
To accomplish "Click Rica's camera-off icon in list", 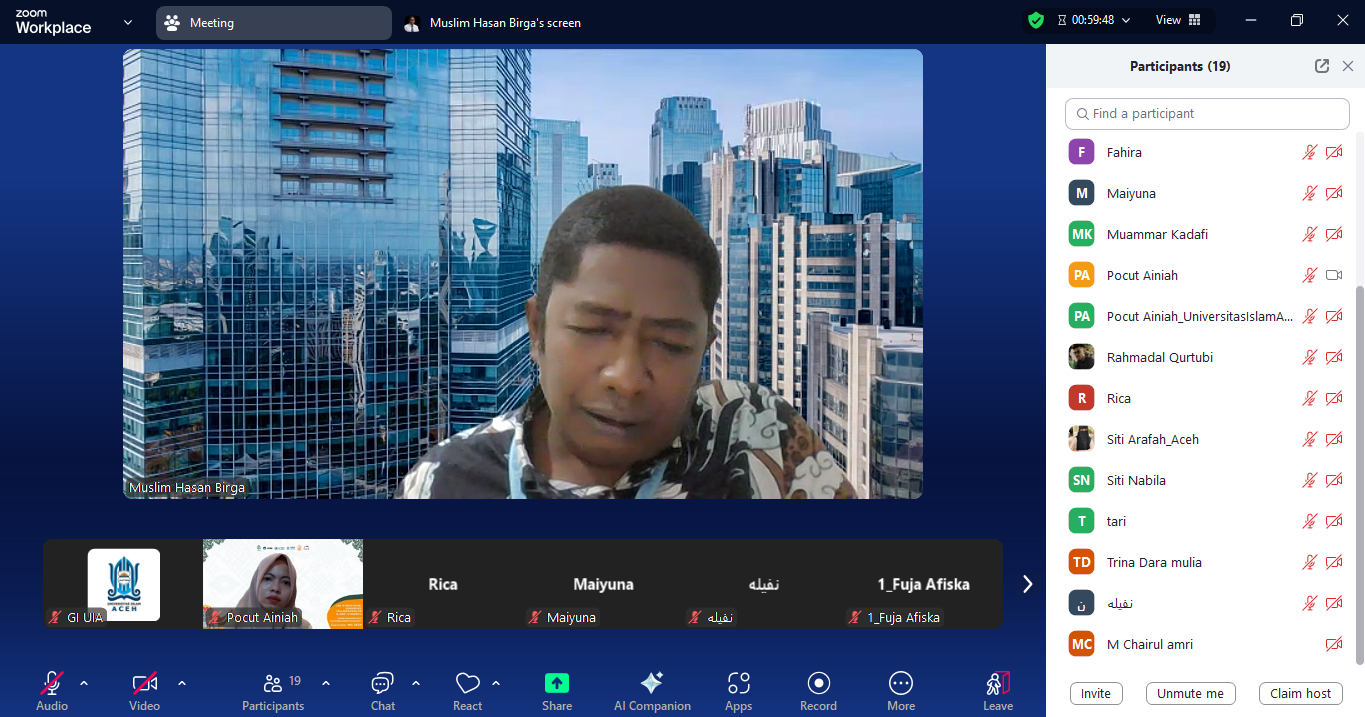I will click(x=1334, y=398).
